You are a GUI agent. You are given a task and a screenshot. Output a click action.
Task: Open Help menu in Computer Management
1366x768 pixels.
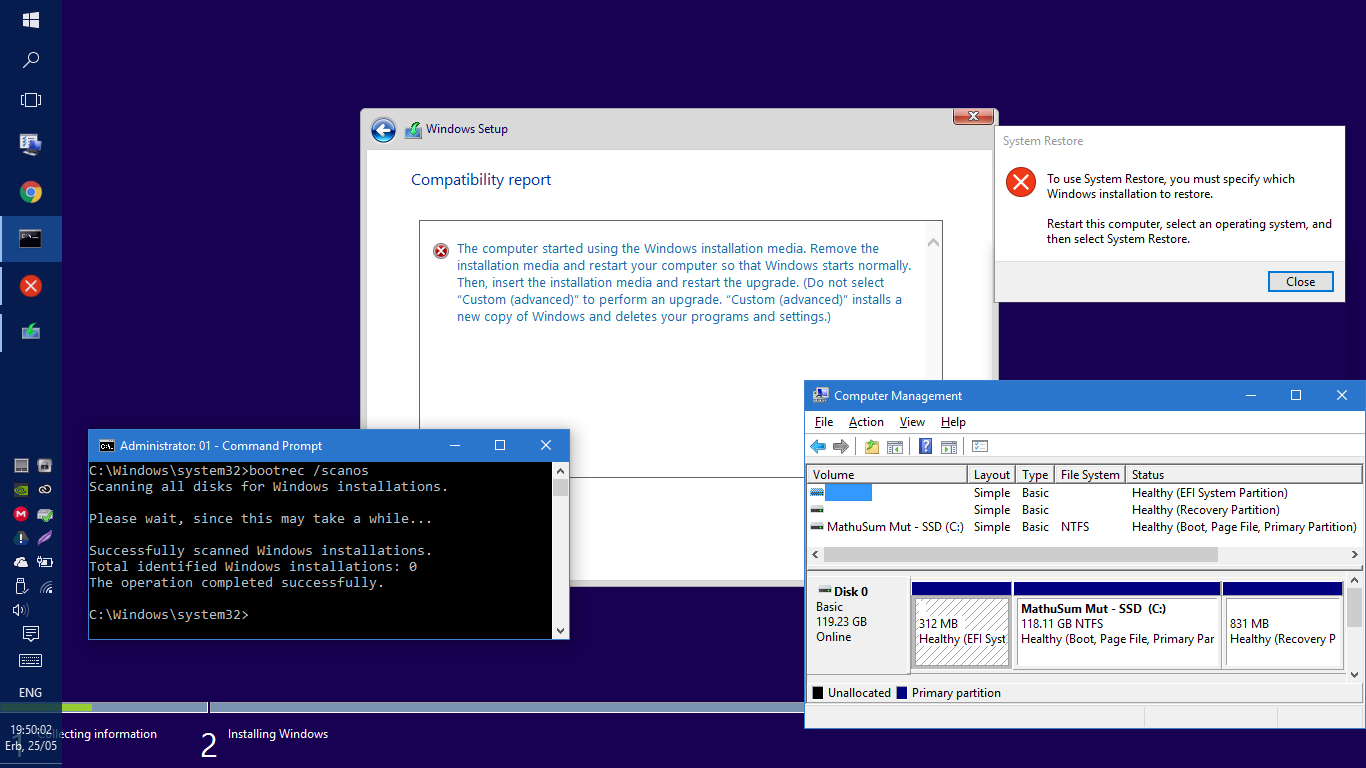pyautogui.click(x=954, y=422)
